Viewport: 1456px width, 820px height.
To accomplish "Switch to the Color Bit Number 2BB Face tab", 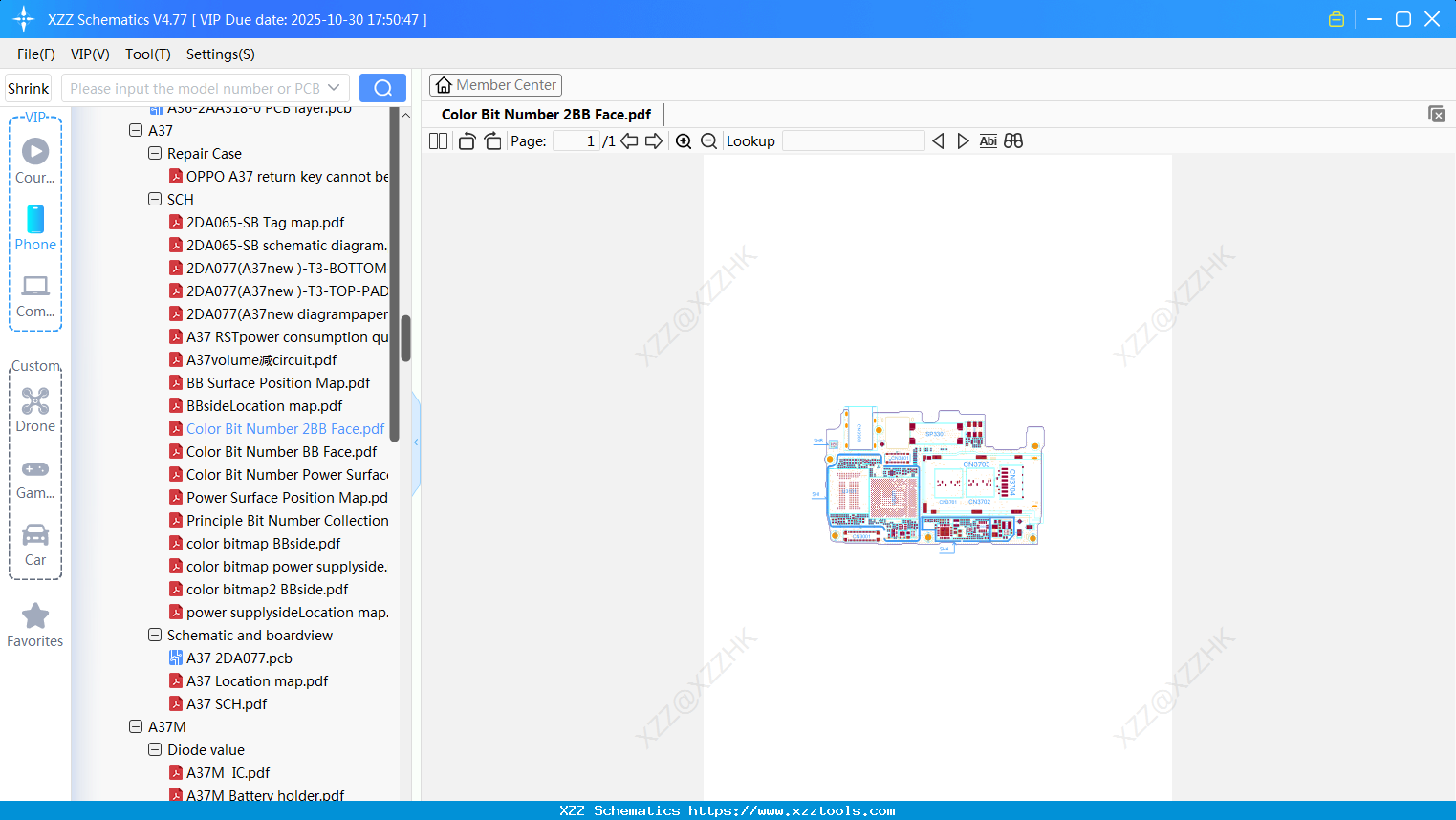I will 544,114.
